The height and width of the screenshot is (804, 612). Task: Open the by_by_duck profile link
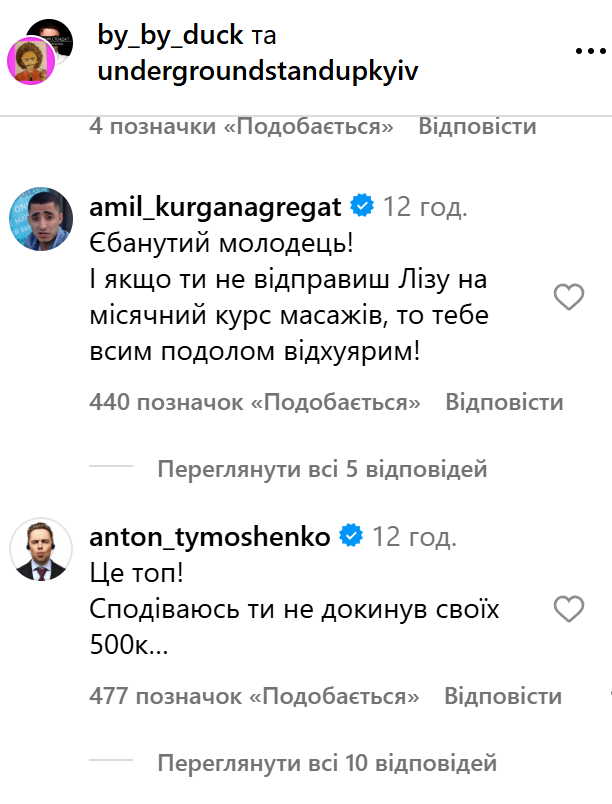point(170,36)
